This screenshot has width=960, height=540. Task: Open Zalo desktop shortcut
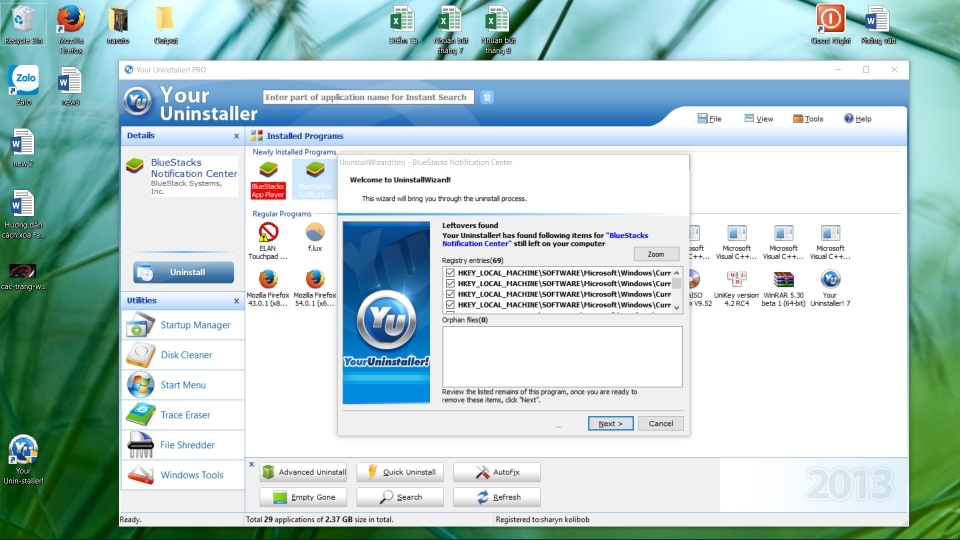point(24,85)
